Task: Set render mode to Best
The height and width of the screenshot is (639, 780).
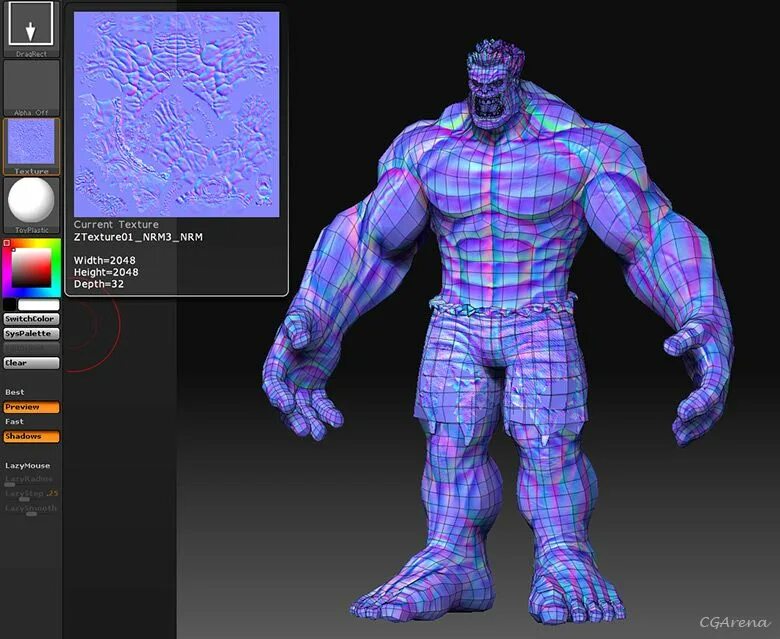Action: [15, 392]
